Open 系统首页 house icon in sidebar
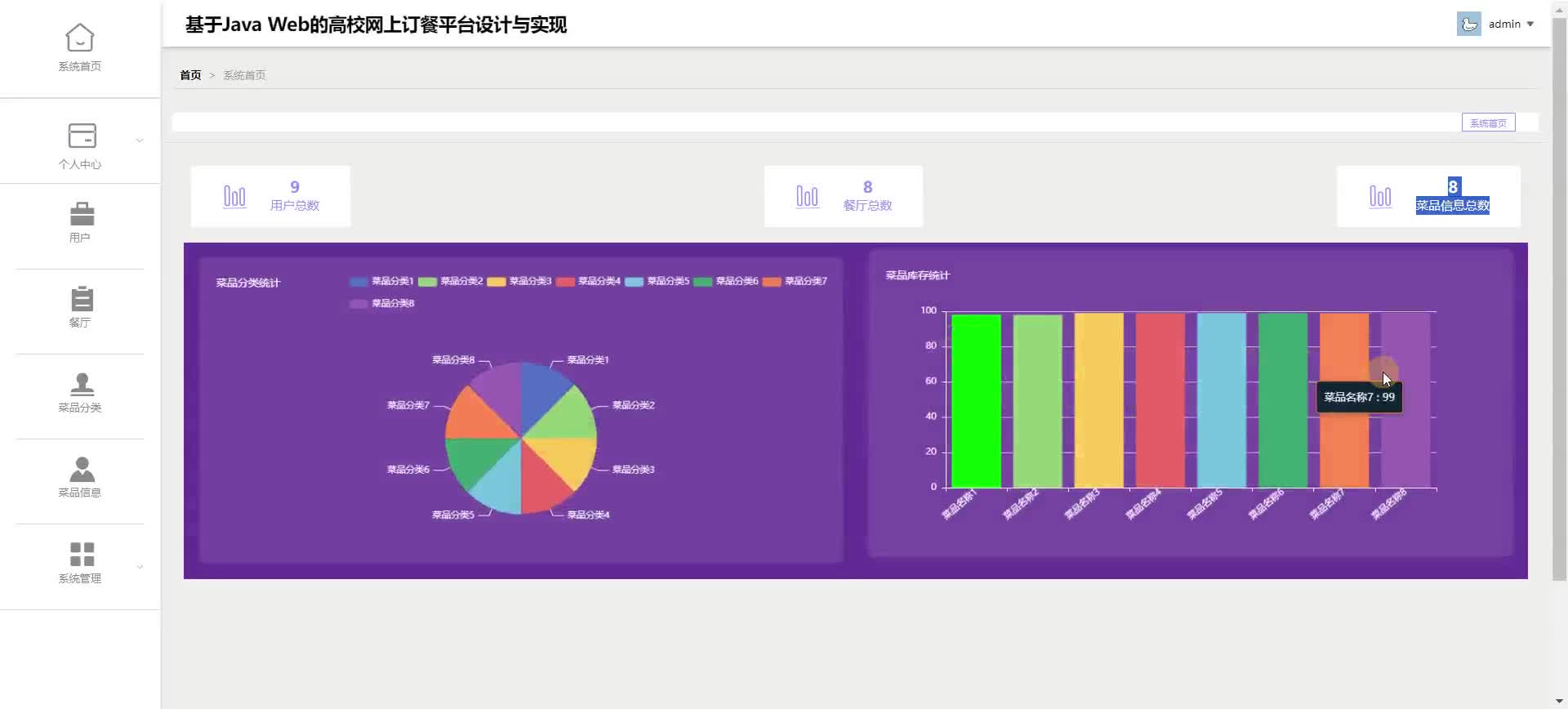 80,38
